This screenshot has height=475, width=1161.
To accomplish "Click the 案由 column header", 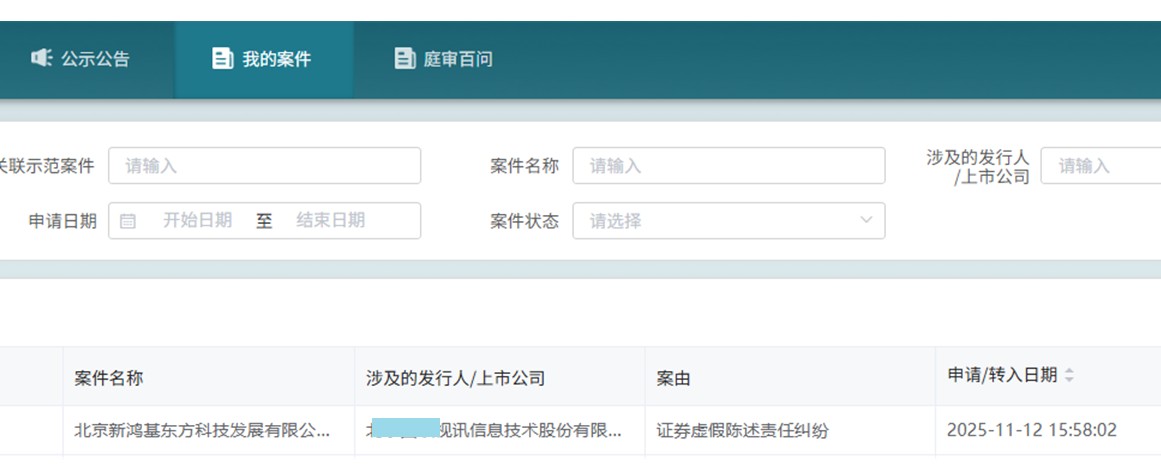I will [790, 377].
